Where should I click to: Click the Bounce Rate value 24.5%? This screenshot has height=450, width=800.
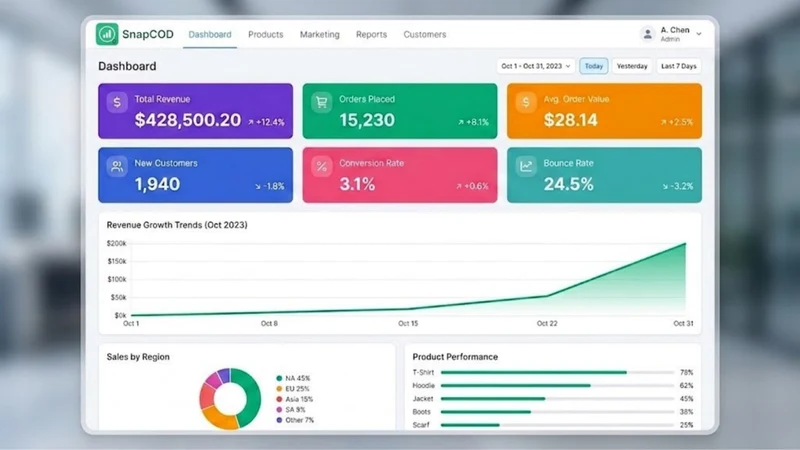tap(568, 185)
